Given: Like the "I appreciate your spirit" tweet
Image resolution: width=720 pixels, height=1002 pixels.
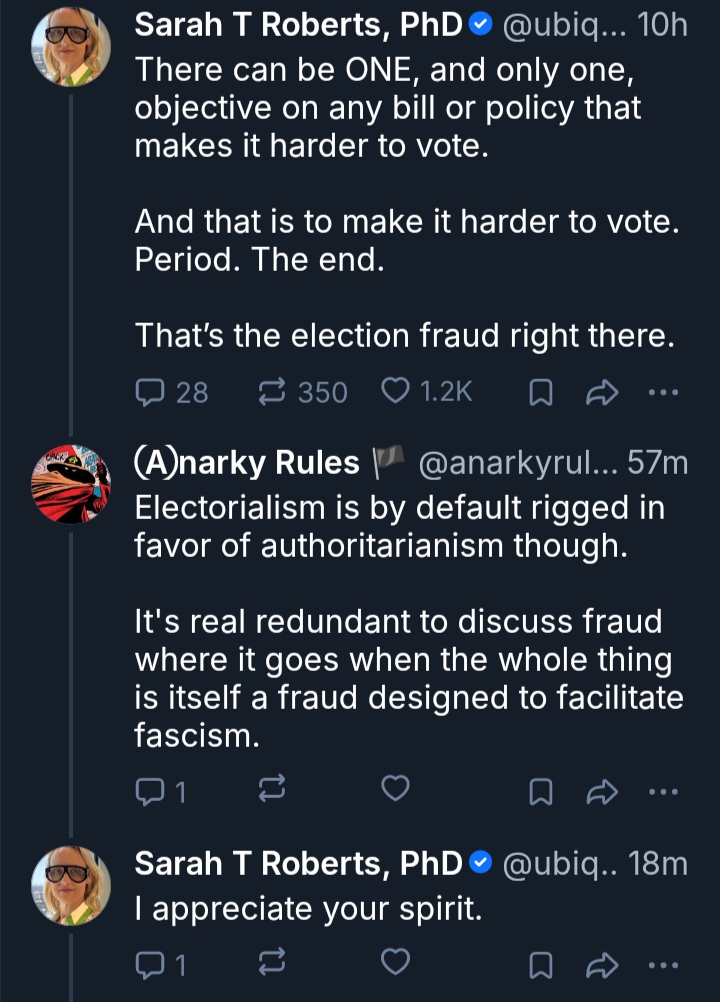Looking at the screenshot, I should pyautogui.click(x=396, y=962).
